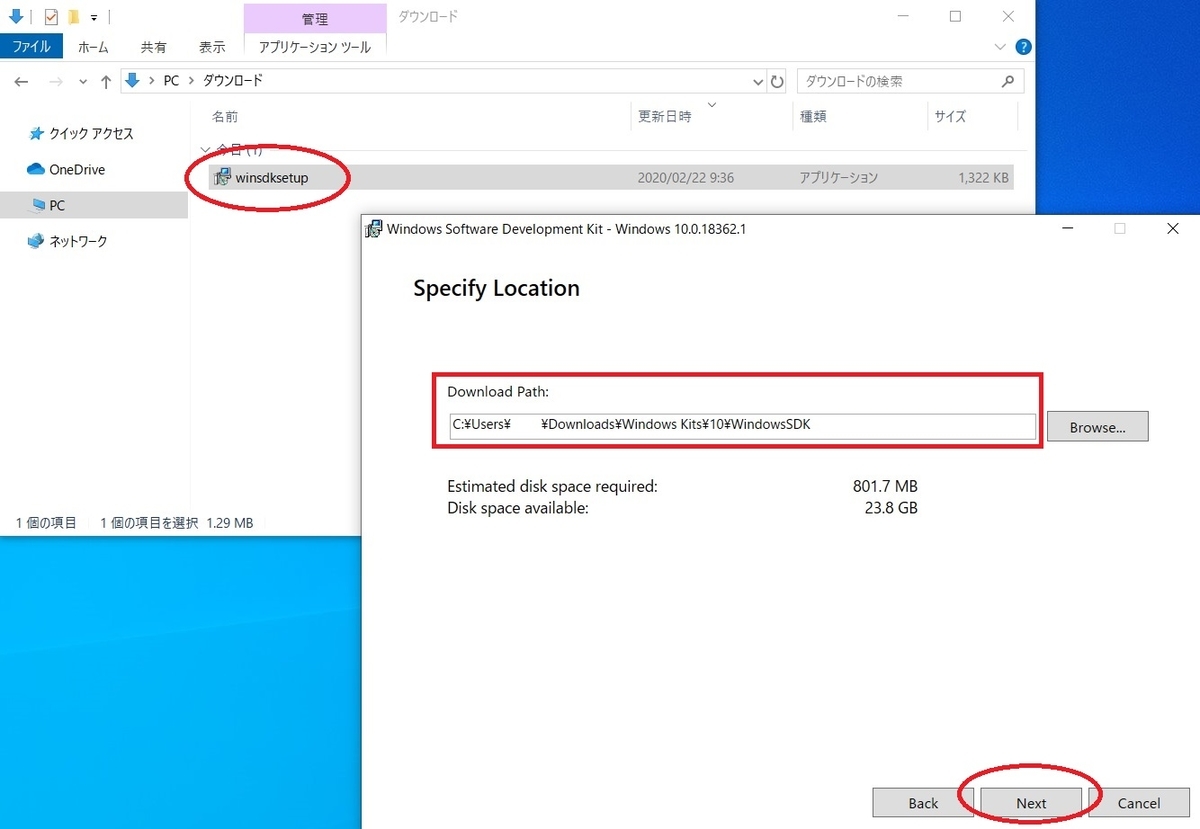This screenshot has width=1200, height=829.
Task: Select the 管理 contextual tab header
Action: 314,19
